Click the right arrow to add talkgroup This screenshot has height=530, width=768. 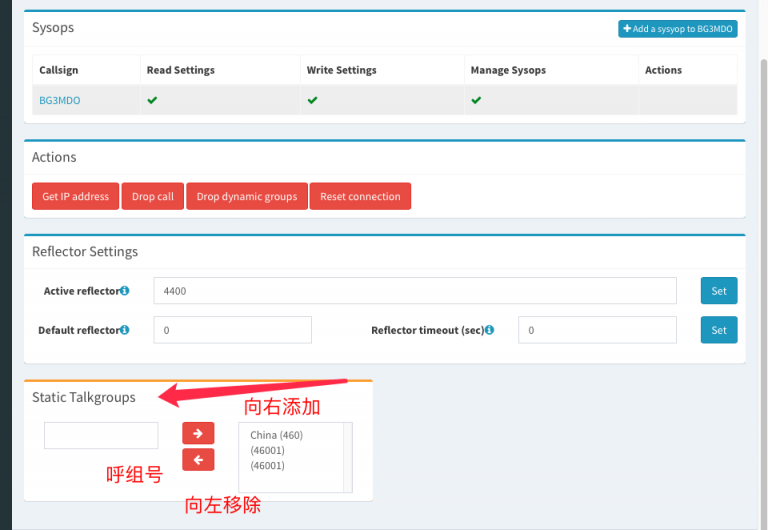click(x=198, y=433)
